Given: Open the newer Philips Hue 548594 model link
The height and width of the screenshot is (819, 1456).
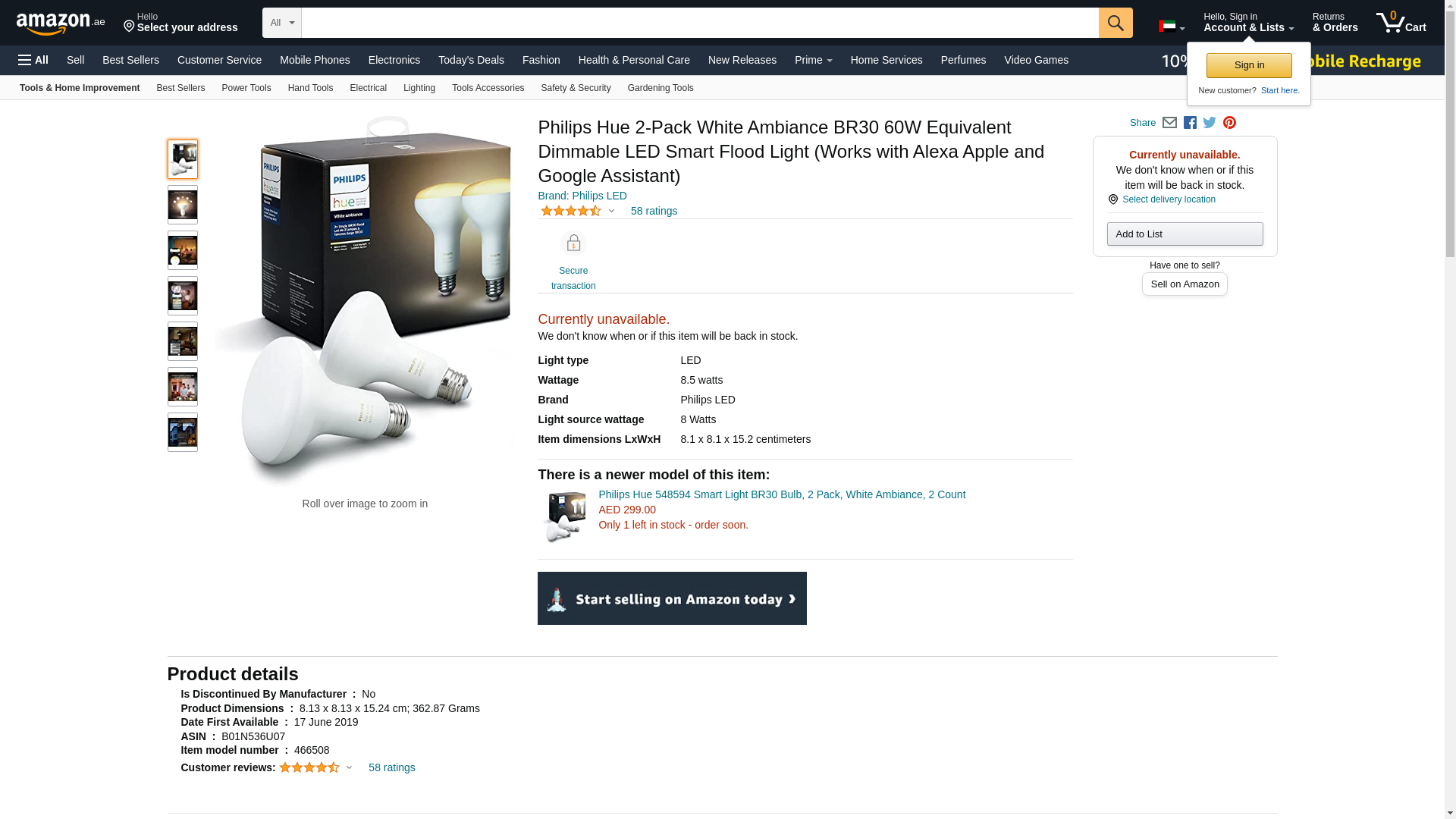Looking at the screenshot, I should coord(782,494).
